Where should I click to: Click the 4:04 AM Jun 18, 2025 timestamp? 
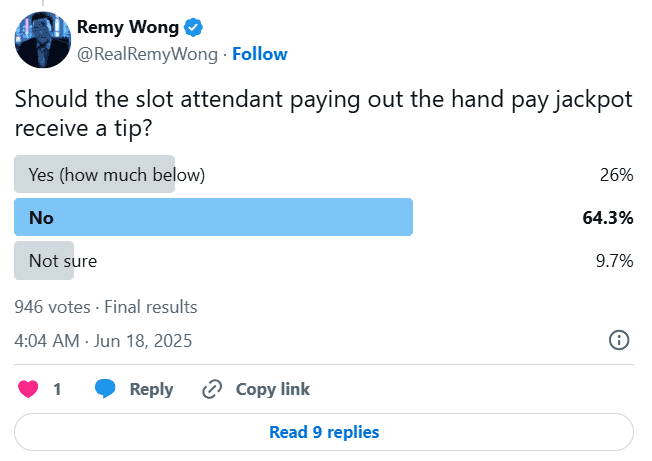coord(103,340)
